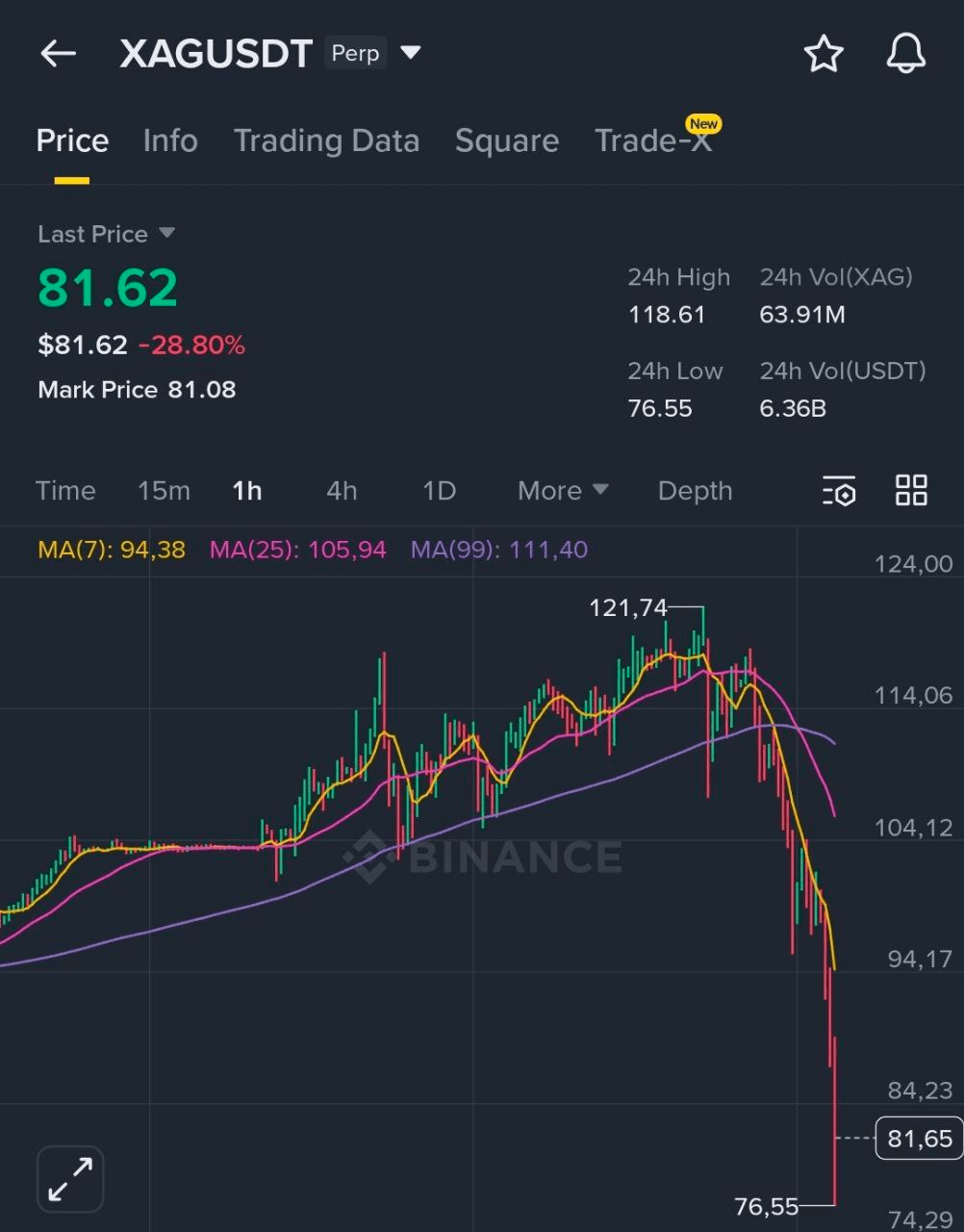The width and height of the screenshot is (964, 1232).
Task: Click the 81,65 current price marker
Action: click(919, 1139)
